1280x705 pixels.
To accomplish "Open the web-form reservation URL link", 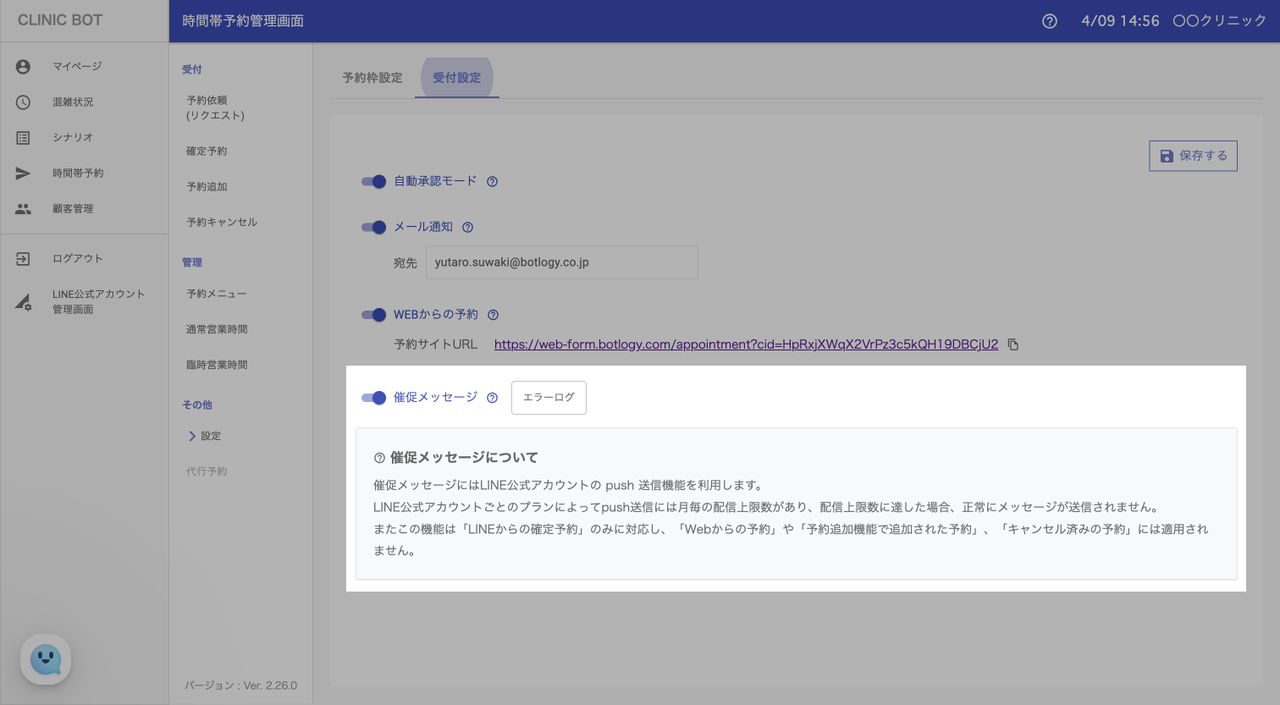I will [746, 344].
